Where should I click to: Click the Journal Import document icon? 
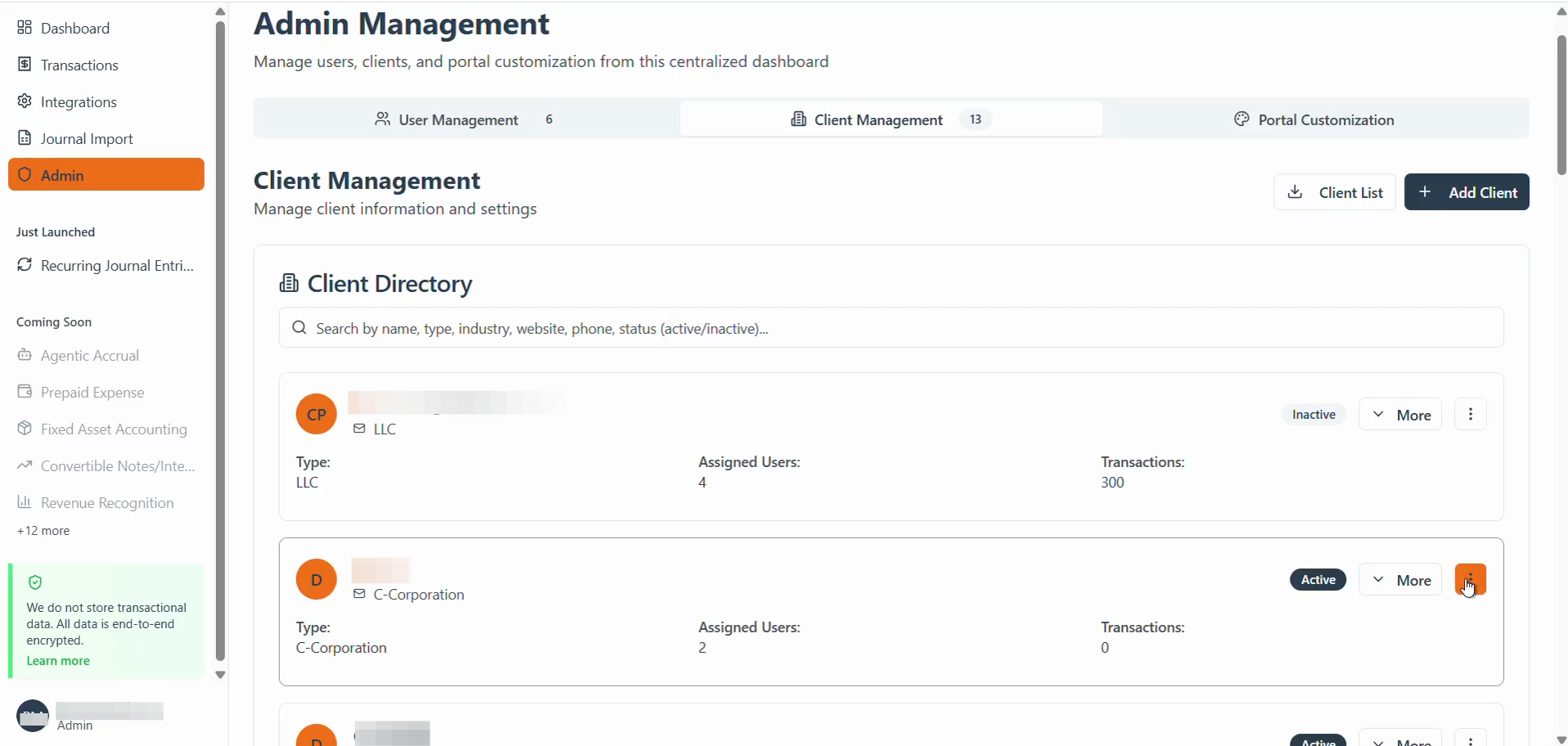25,137
